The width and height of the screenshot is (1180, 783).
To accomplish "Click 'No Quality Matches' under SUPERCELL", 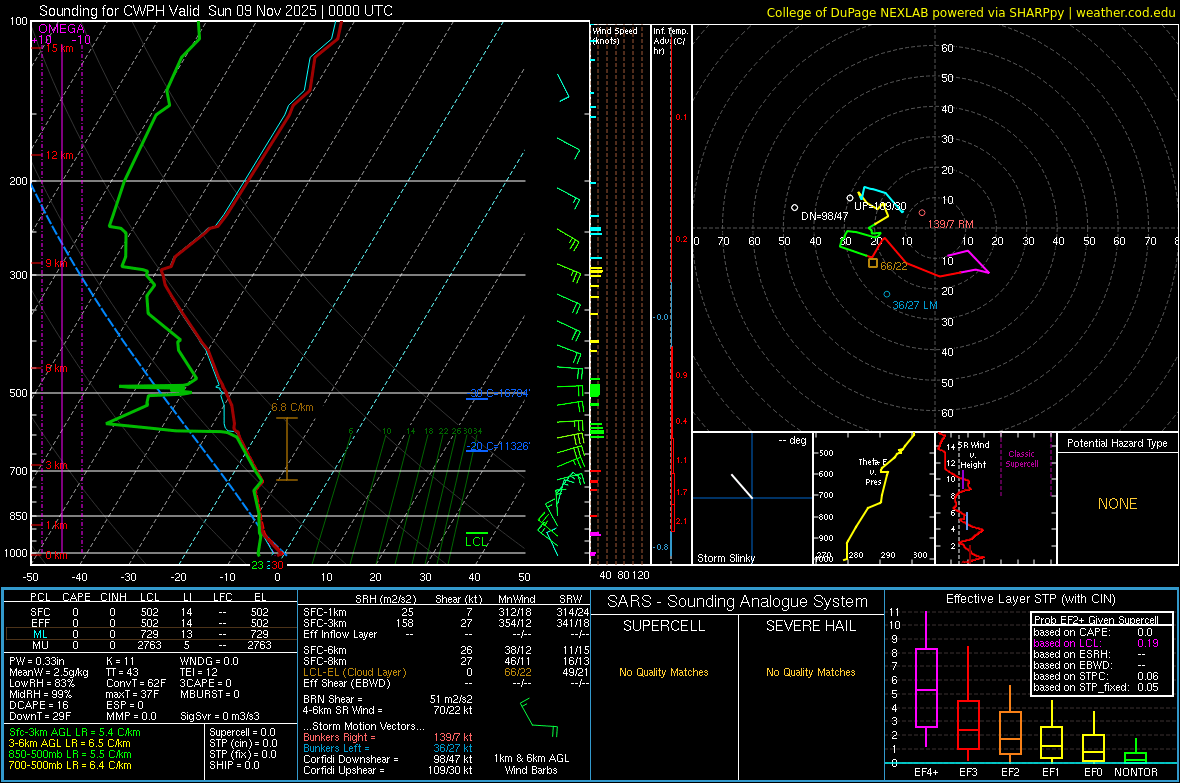I will click(x=664, y=672).
